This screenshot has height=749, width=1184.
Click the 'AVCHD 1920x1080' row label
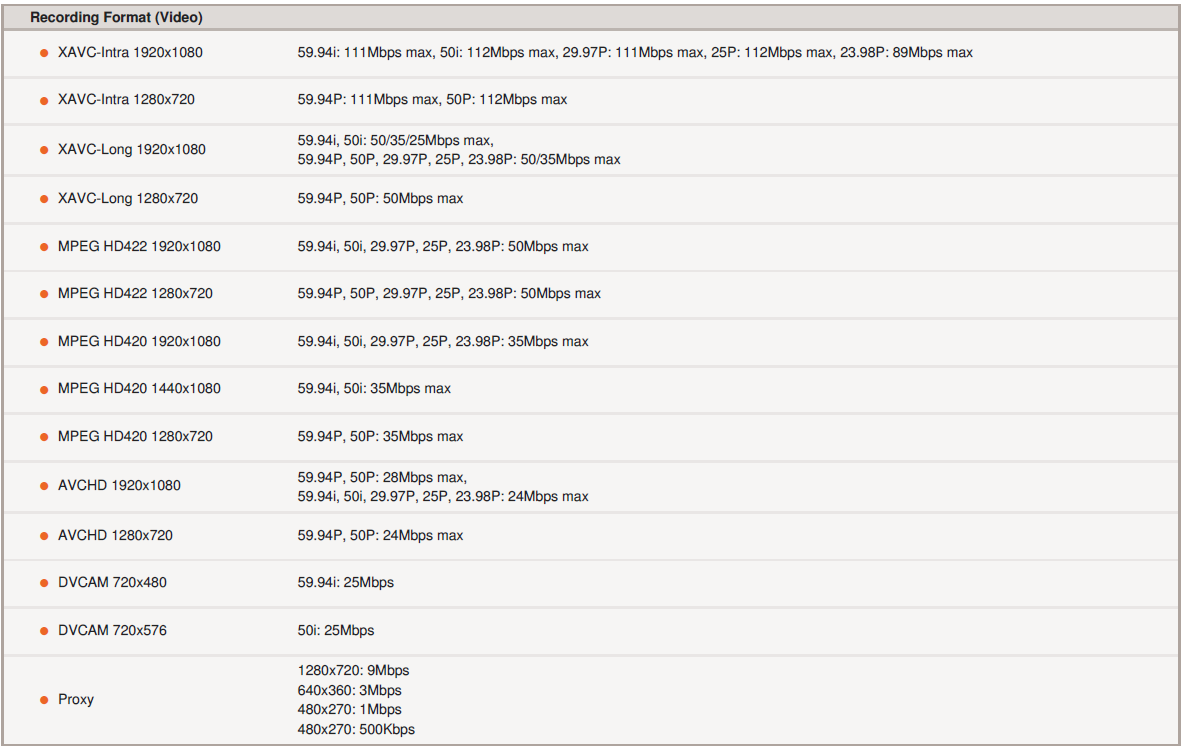point(119,485)
